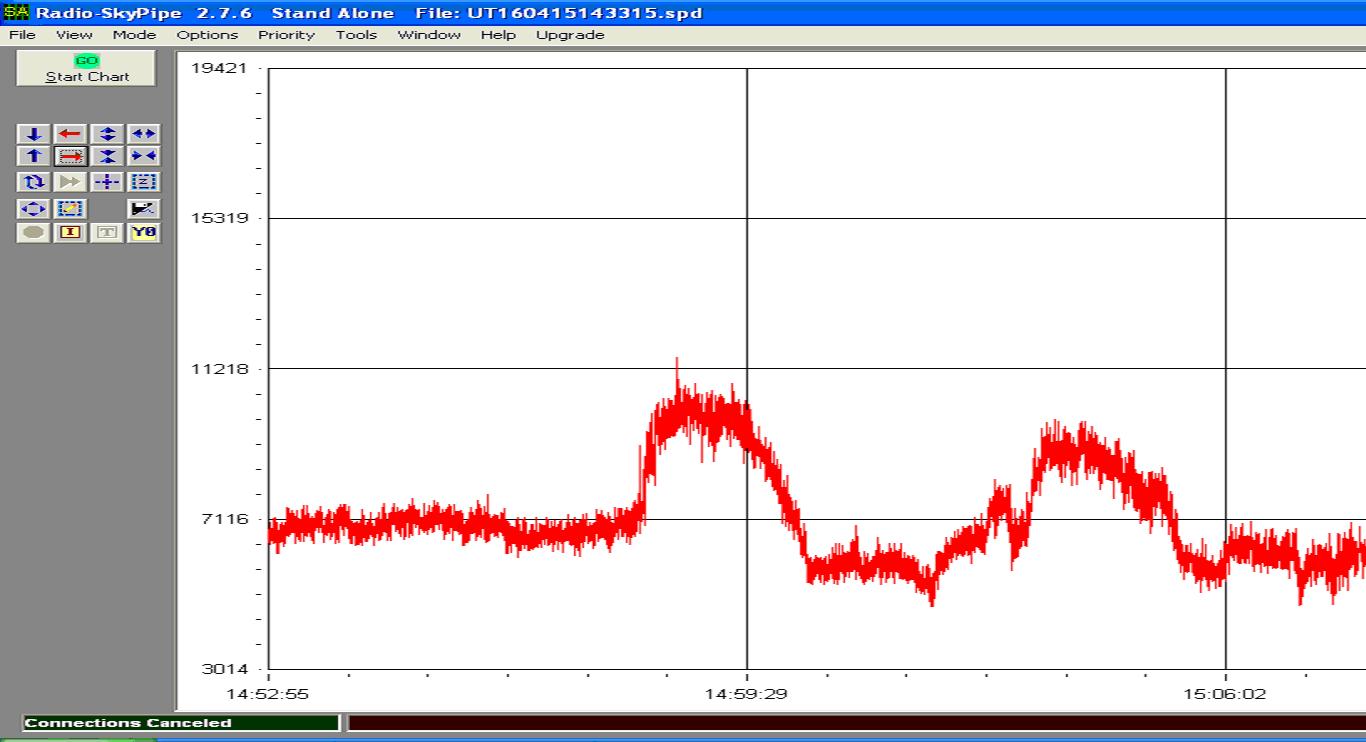This screenshot has height=742, width=1366.
Task: Click the boxed letter I button
Action: pyautogui.click(x=70, y=233)
